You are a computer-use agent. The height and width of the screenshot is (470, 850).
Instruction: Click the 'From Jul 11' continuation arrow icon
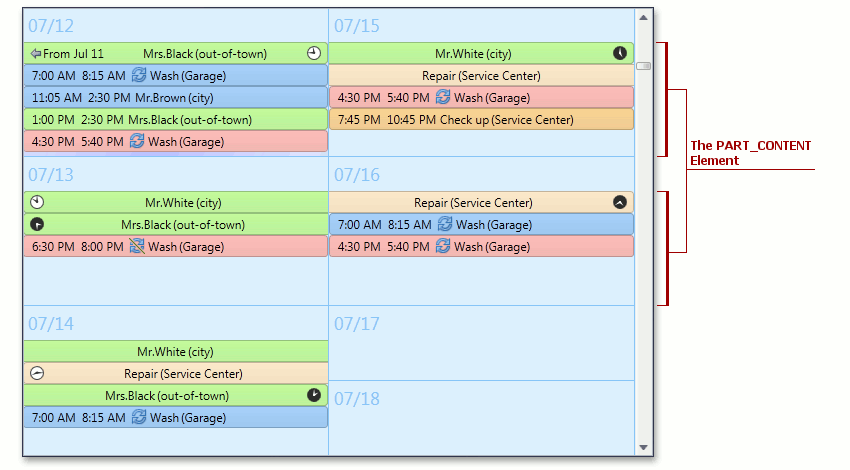click(35, 53)
